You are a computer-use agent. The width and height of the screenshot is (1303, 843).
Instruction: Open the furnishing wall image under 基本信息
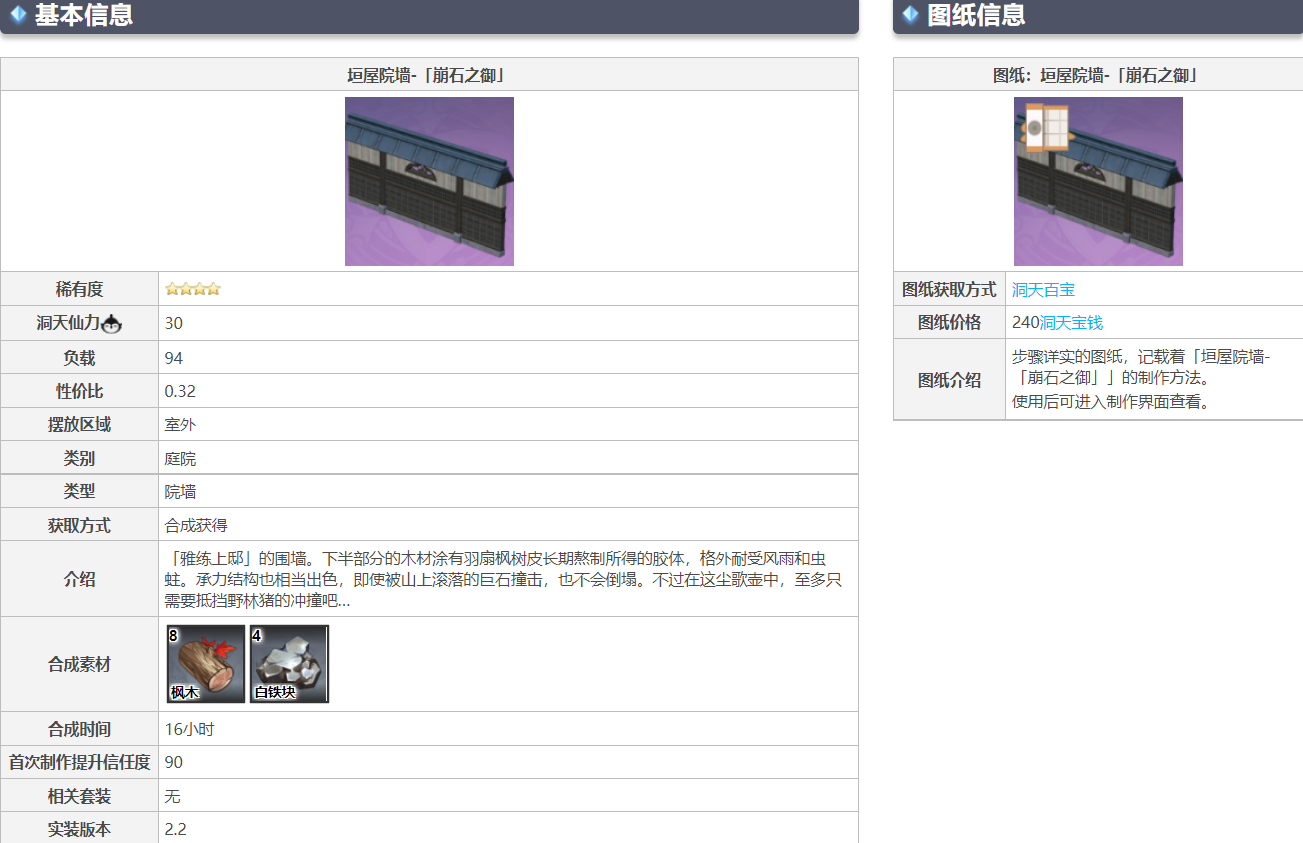tap(429, 181)
